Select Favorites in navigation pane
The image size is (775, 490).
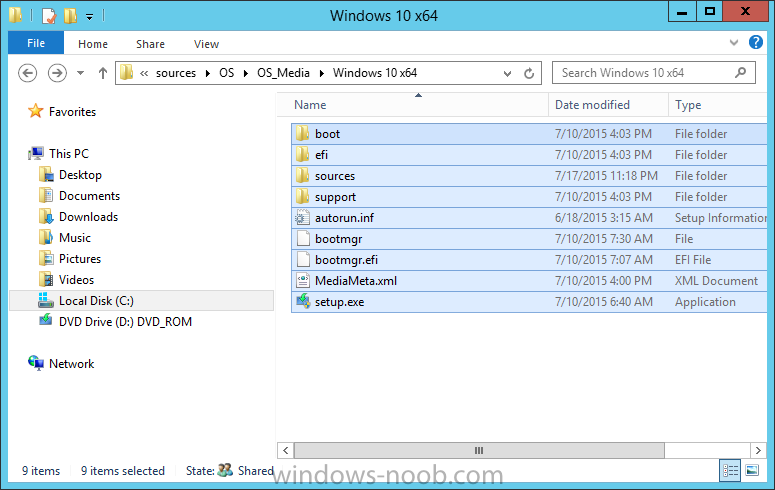(72, 112)
